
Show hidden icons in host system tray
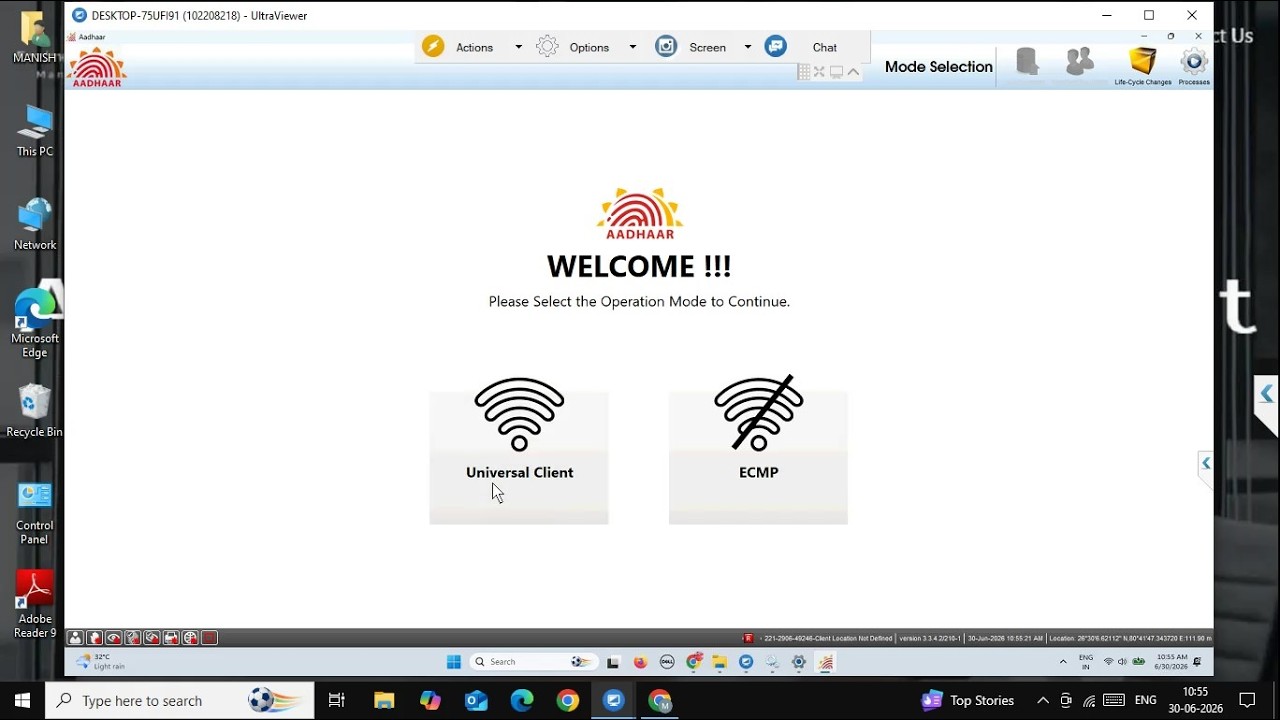[1043, 700]
